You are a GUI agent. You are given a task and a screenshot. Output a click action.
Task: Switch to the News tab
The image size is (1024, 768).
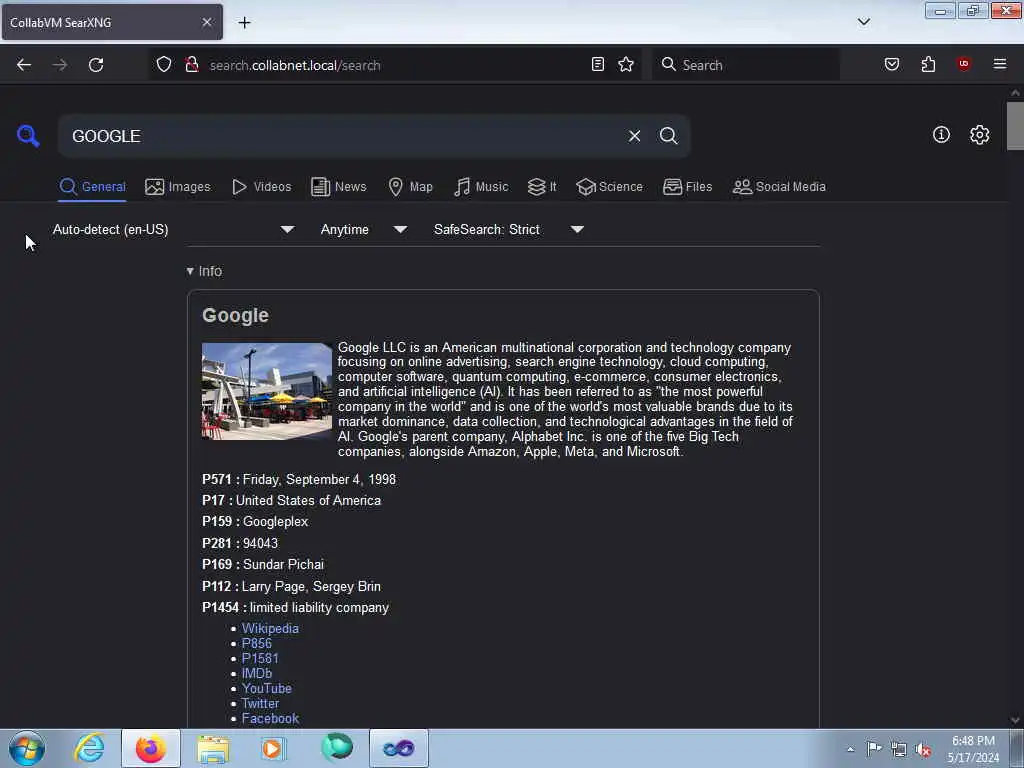coord(338,187)
